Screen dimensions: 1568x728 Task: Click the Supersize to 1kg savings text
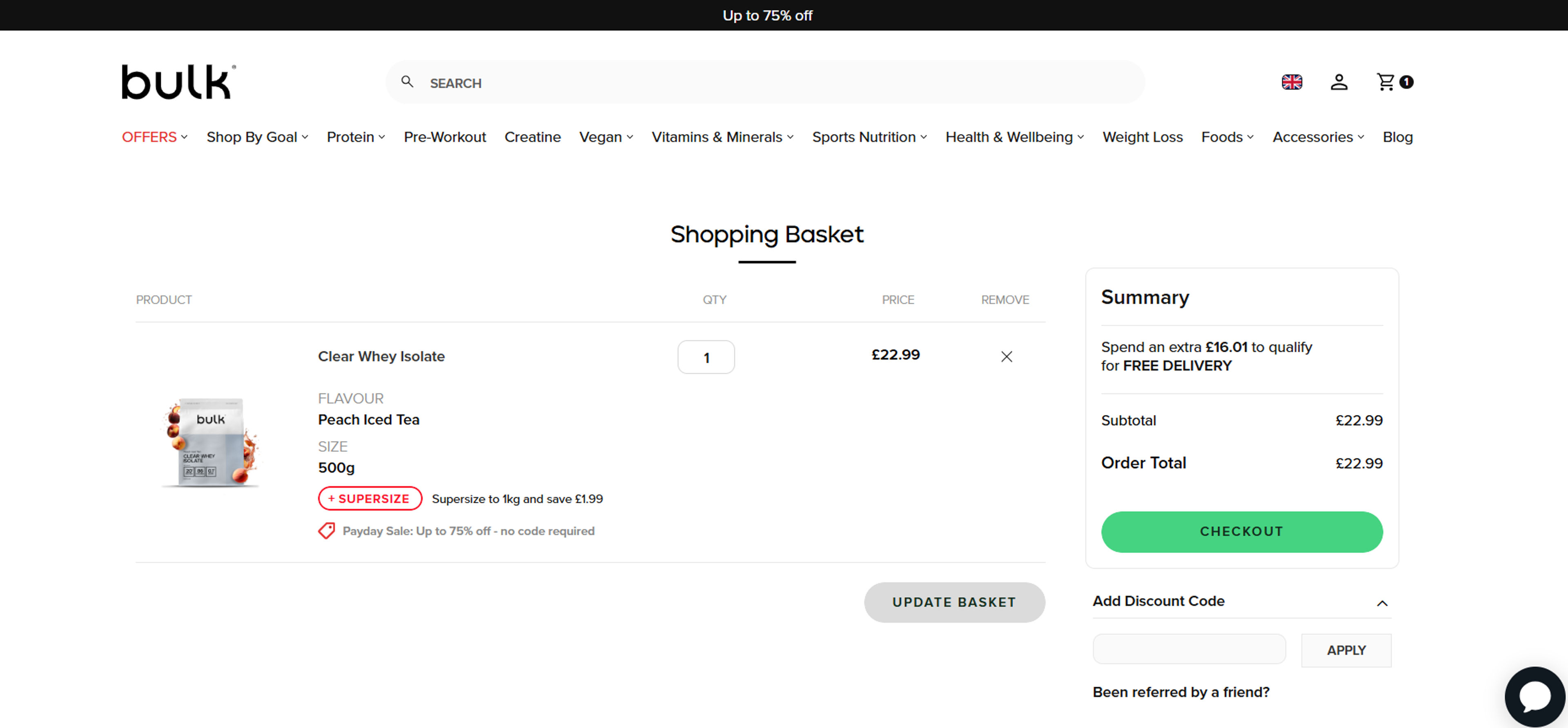pos(517,499)
